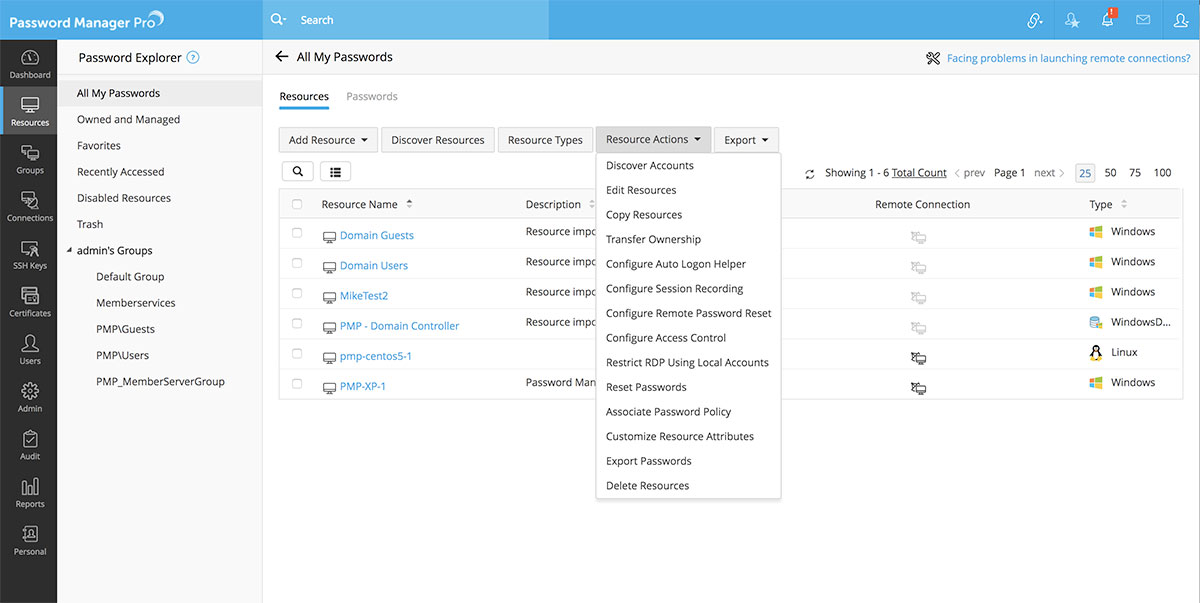Click the search magnifier button above table

click(297, 172)
